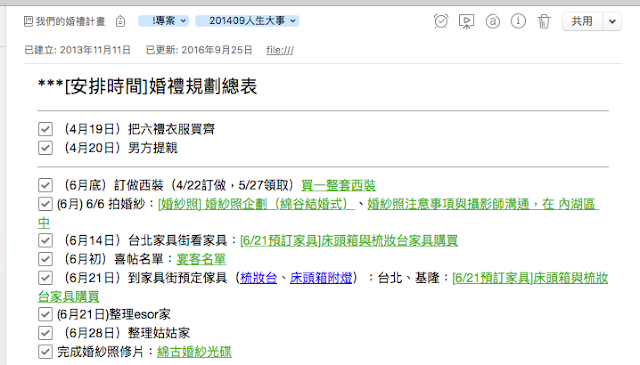Open the blue 床頭箱附燈 link
This screenshot has width=640, height=365.
click(321, 278)
